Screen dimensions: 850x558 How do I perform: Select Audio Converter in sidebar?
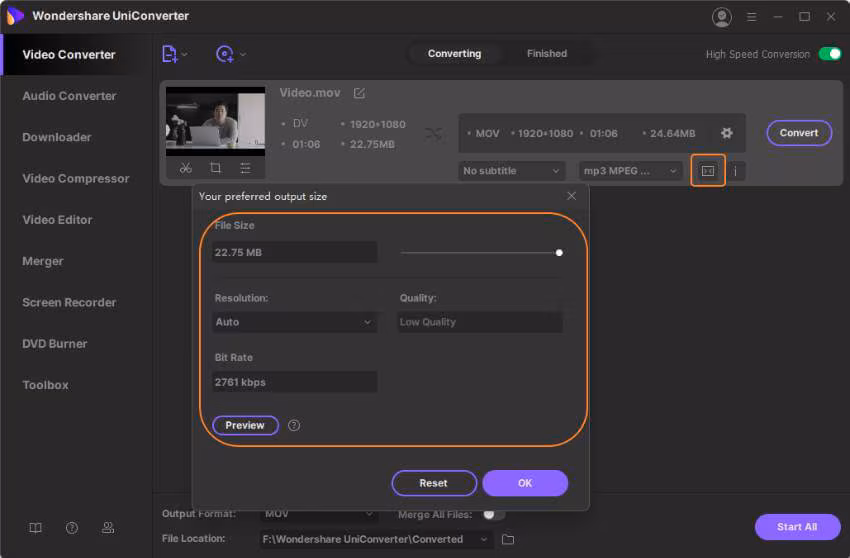pyautogui.click(x=69, y=96)
